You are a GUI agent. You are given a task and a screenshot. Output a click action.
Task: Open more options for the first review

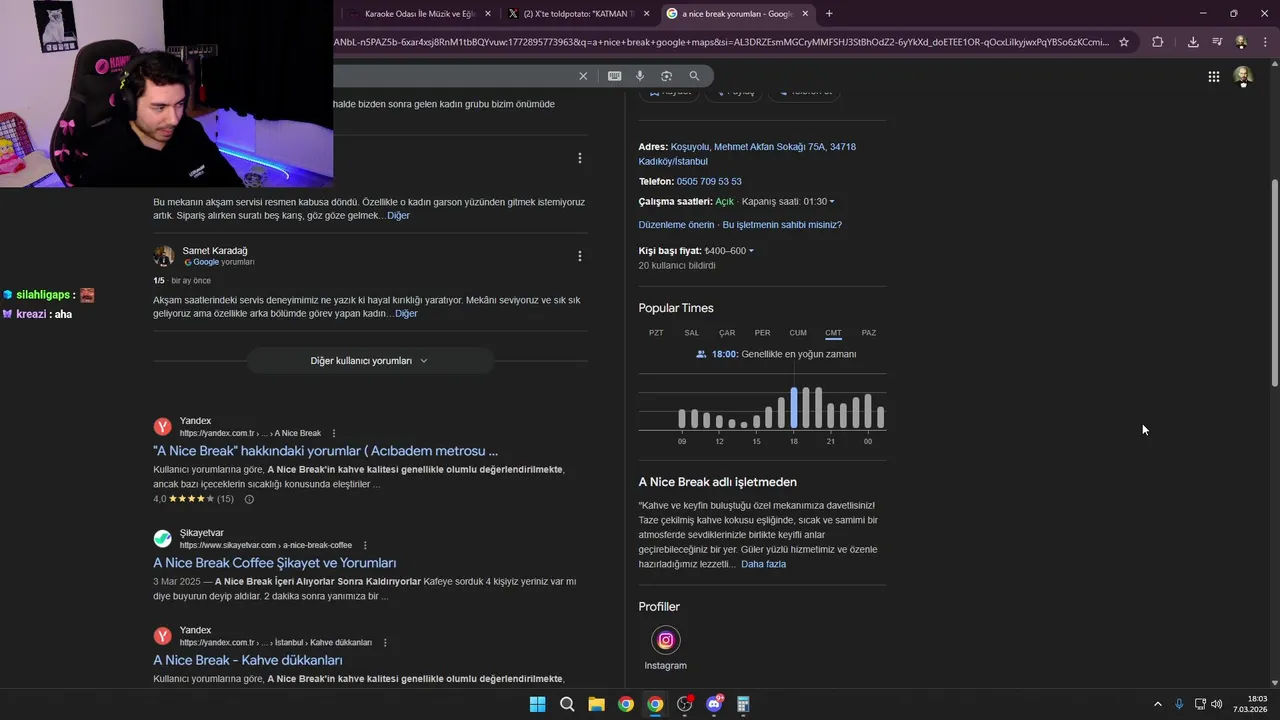579,158
